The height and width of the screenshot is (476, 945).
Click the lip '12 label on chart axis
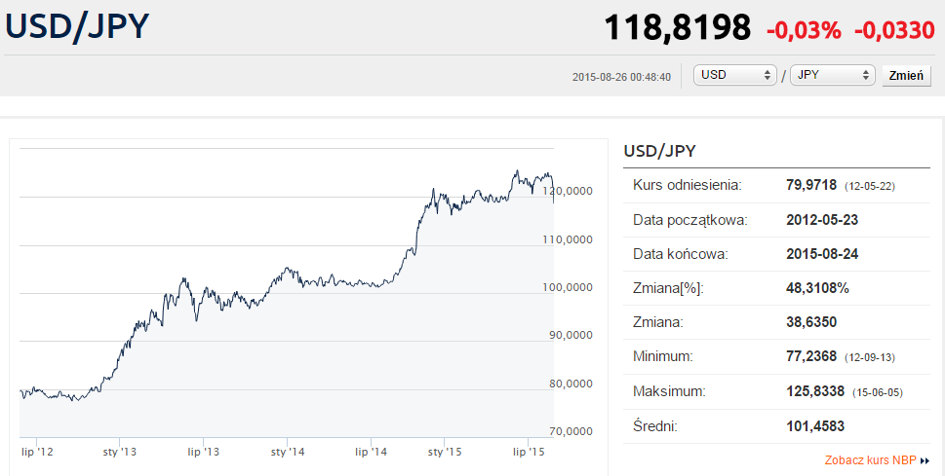click(x=37, y=451)
